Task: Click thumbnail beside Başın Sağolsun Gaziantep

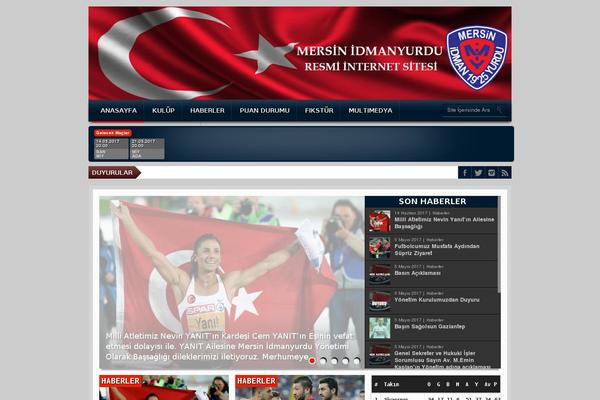Action: coord(380,328)
